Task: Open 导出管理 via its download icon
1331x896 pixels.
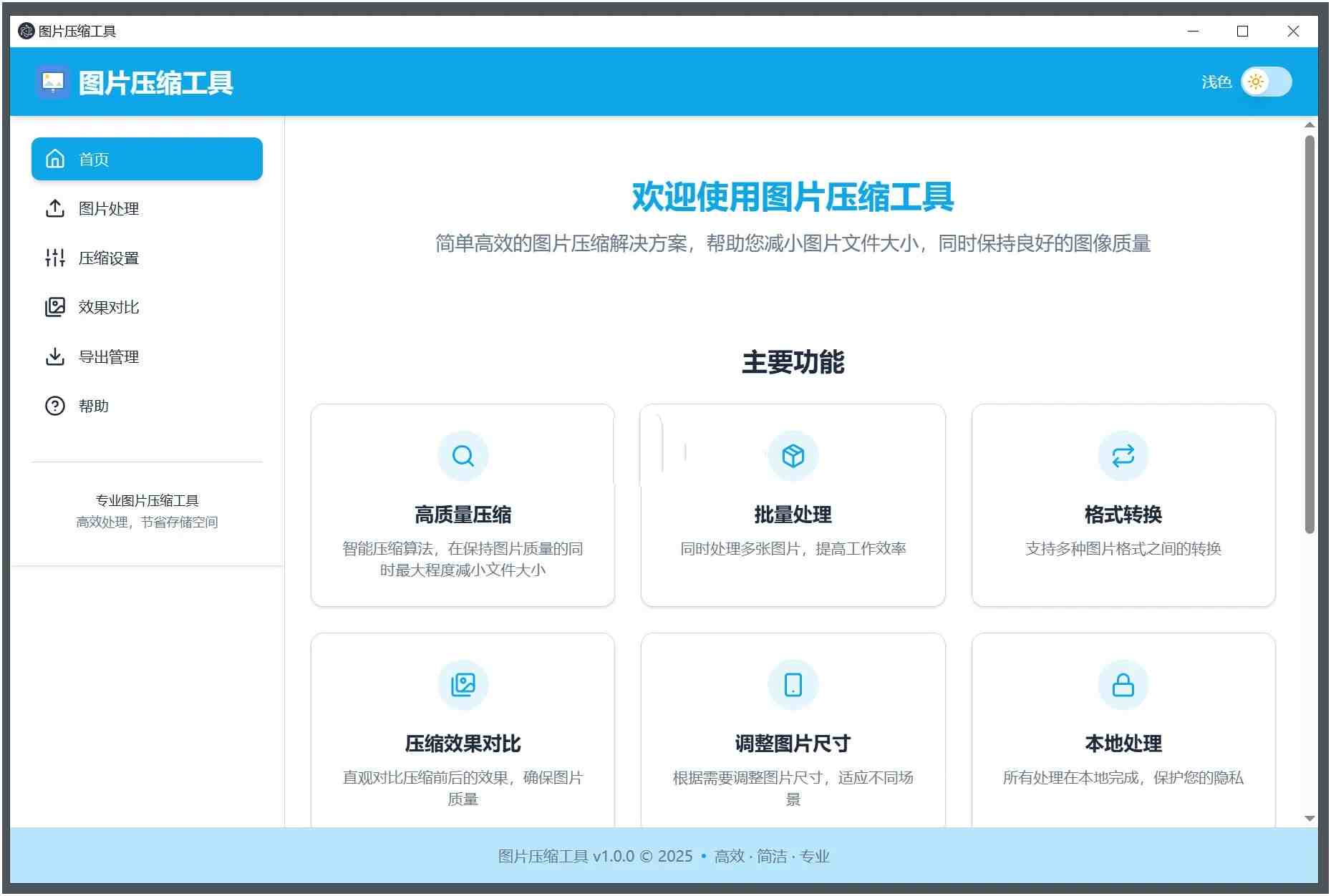Action: coord(56,356)
